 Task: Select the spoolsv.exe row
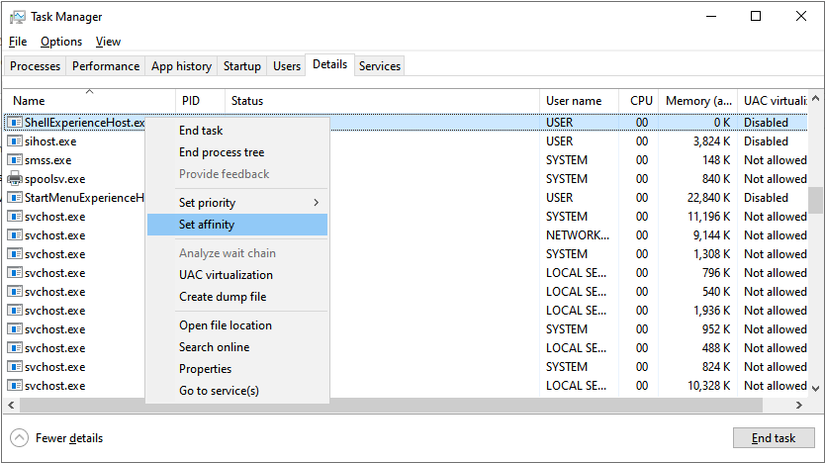pos(405,179)
